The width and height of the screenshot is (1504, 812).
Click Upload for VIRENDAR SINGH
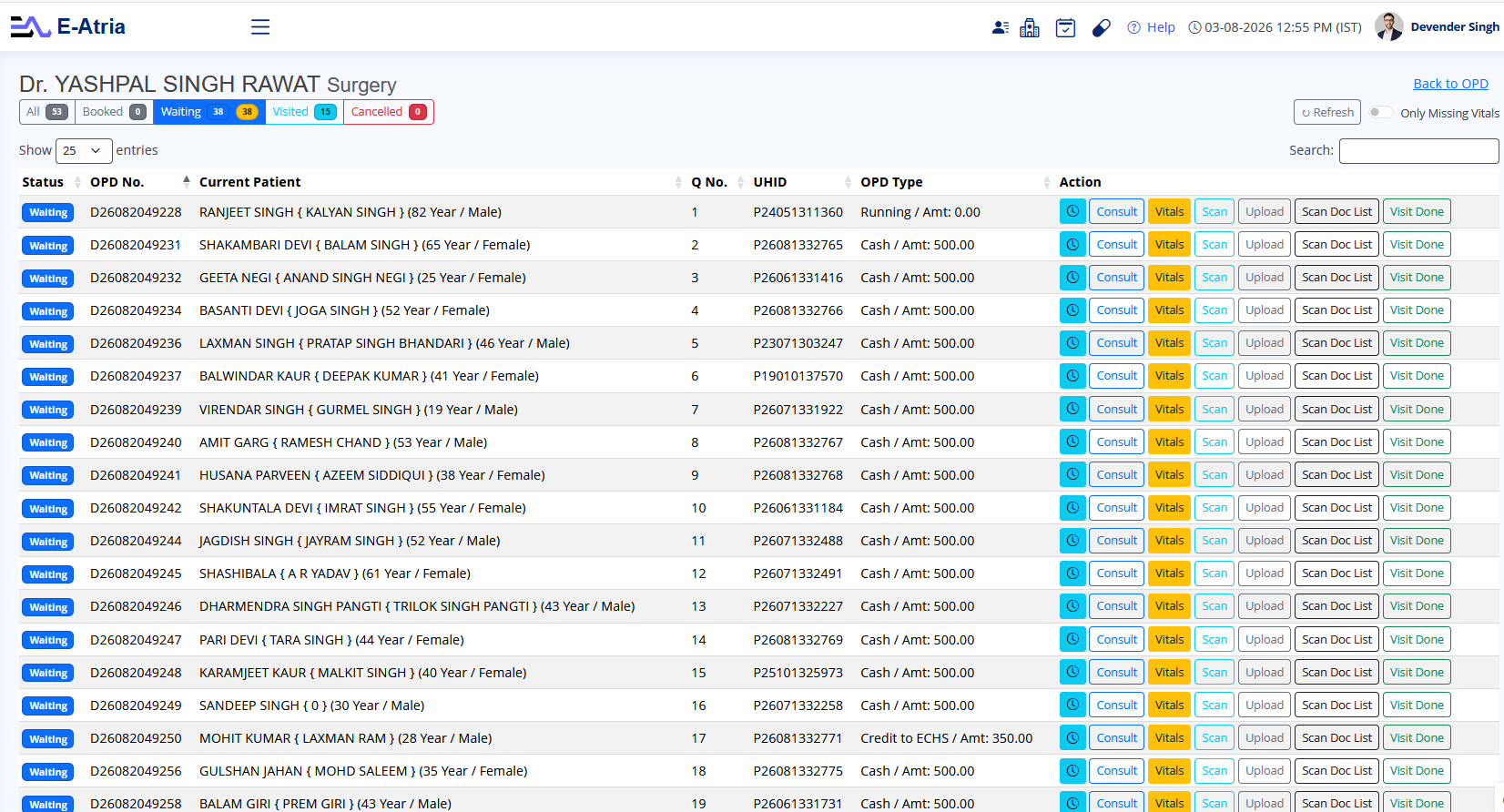point(1265,410)
